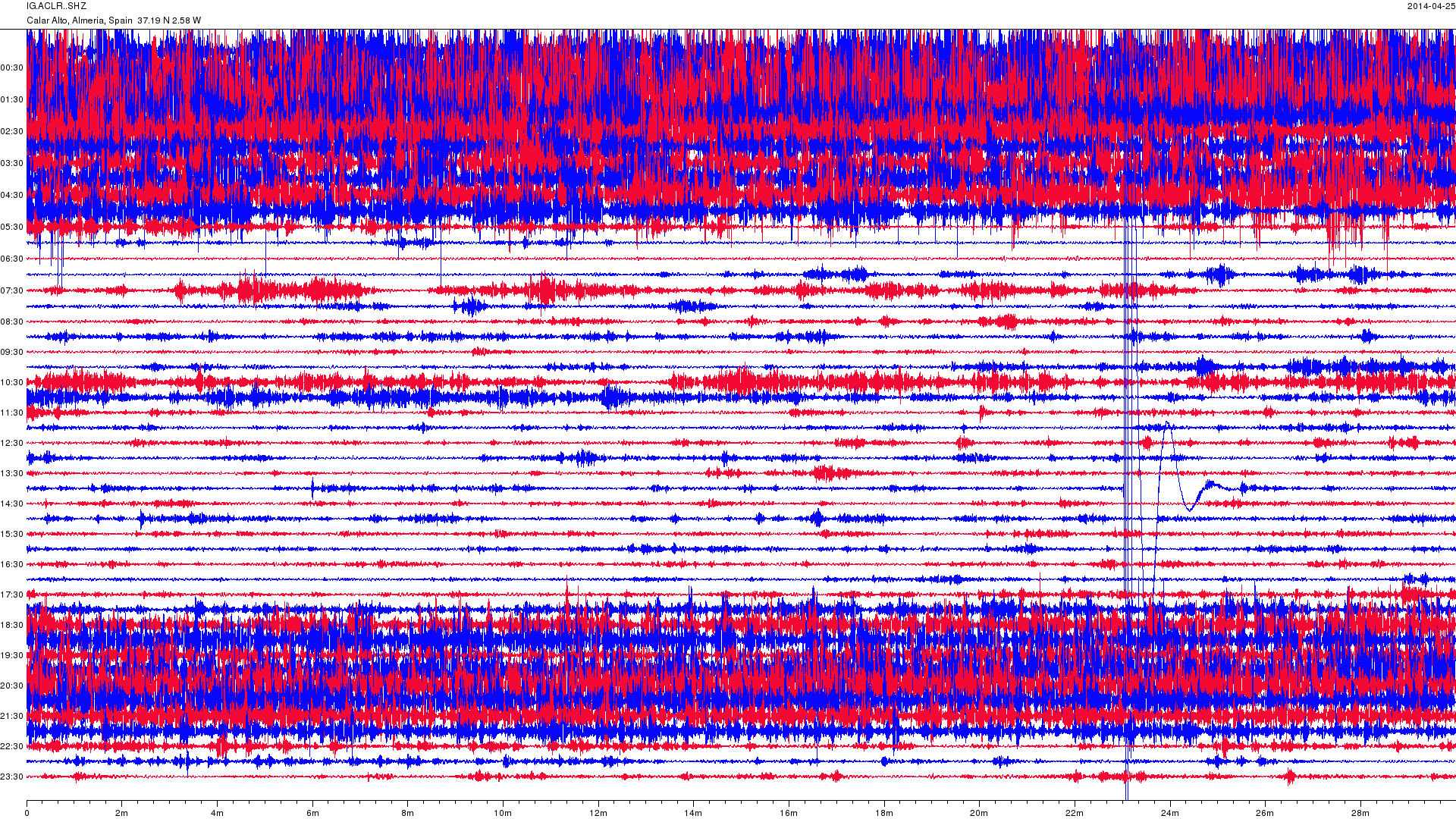Screen dimensions: 1456x819
Task: Click the 22m axis tick label
Action: (1075, 814)
